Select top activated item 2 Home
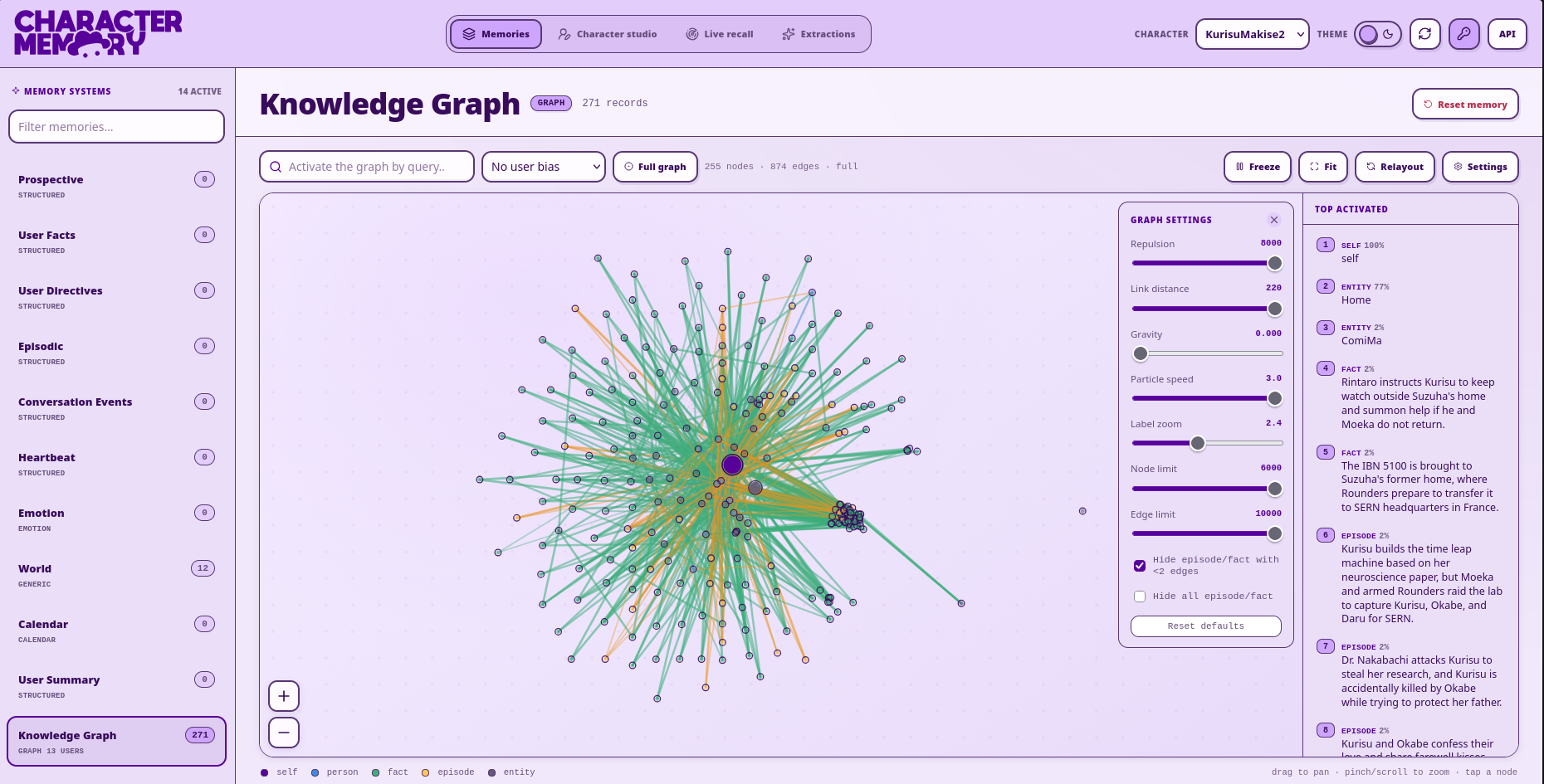Image resolution: width=1544 pixels, height=784 pixels. point(1411,294)
